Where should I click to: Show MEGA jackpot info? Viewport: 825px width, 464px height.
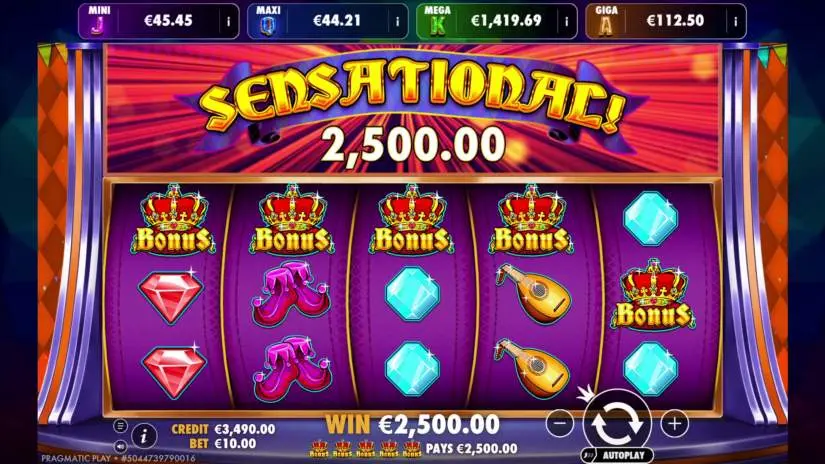567,22
